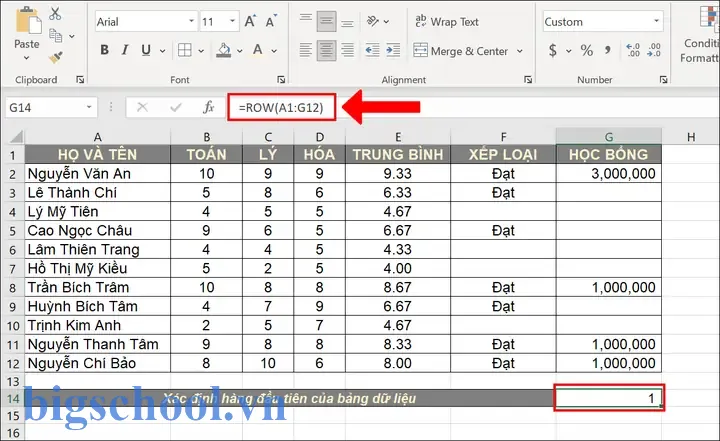Click Merge & Center button
The height and width of the screenshot is (441, 720).
point(461,51)
